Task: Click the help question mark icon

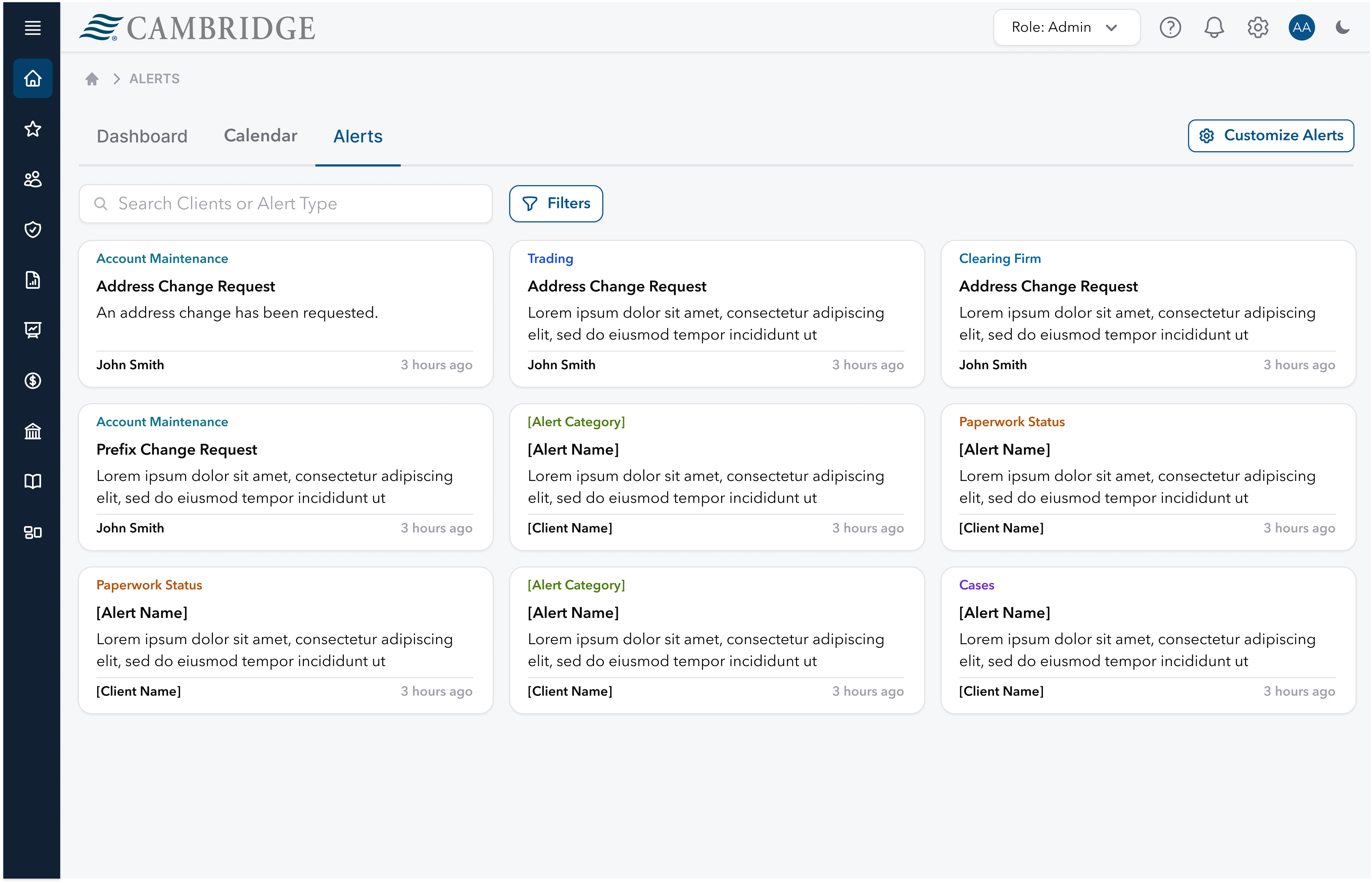Action: 1170,27
